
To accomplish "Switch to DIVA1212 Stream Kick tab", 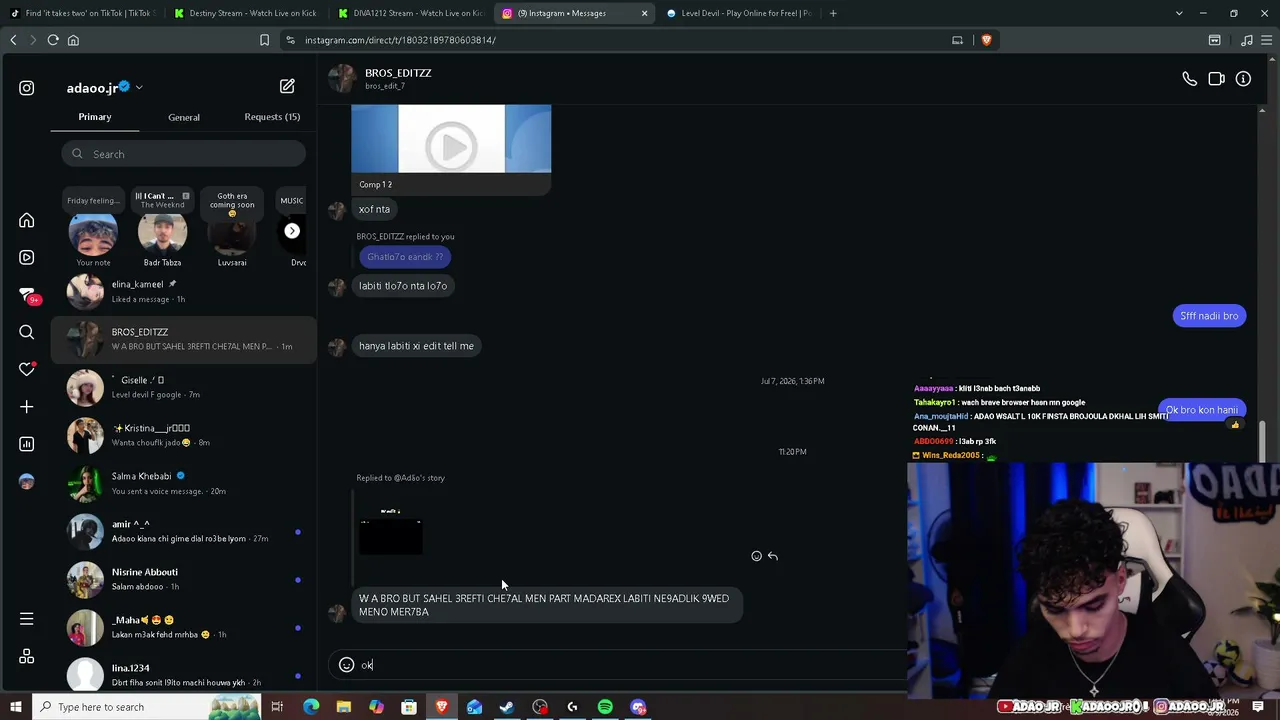I will (410, 13).
